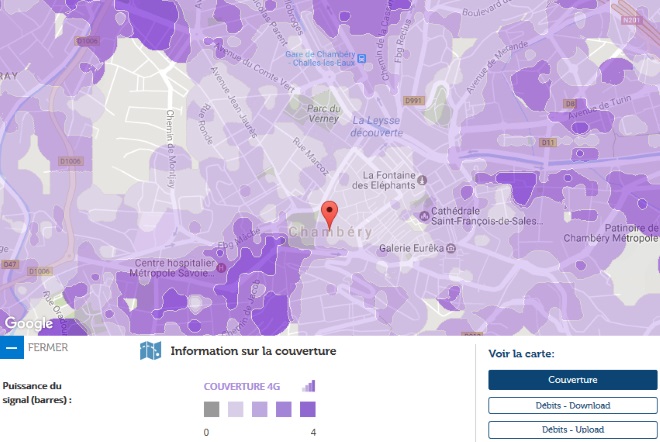This screenshot has height=442, width=660.
Task: Click the D11 road shield
Action: click(x=548, y=142)
